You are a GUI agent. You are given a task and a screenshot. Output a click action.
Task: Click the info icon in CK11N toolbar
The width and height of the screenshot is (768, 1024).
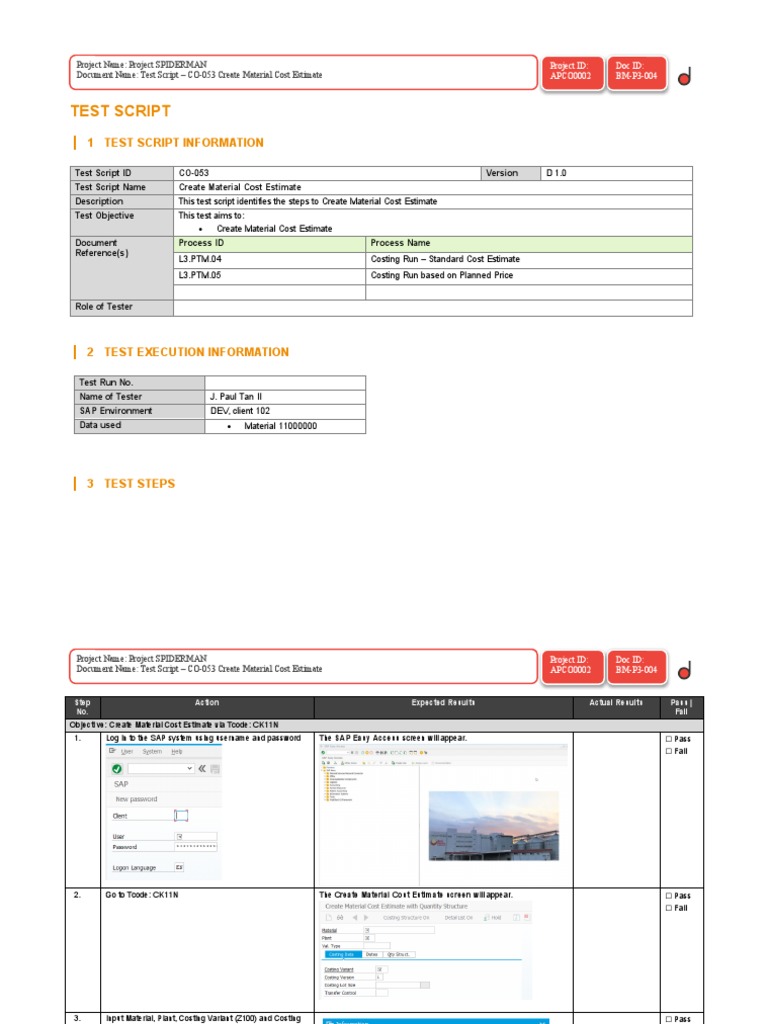(x=516, y=917)
